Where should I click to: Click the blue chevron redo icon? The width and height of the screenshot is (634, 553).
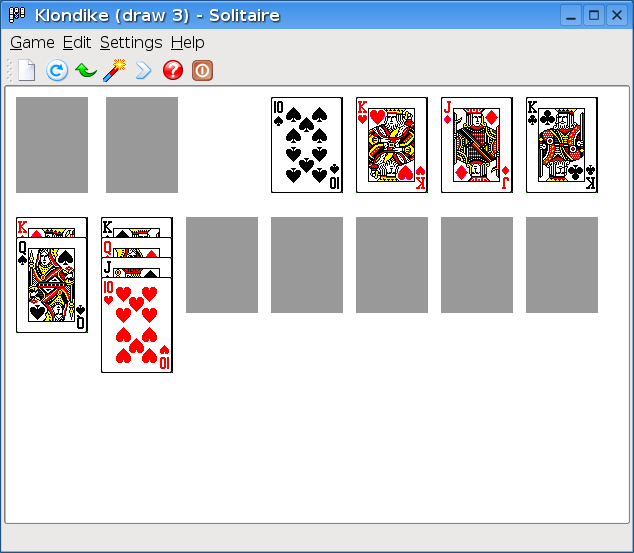pos(143,70)
